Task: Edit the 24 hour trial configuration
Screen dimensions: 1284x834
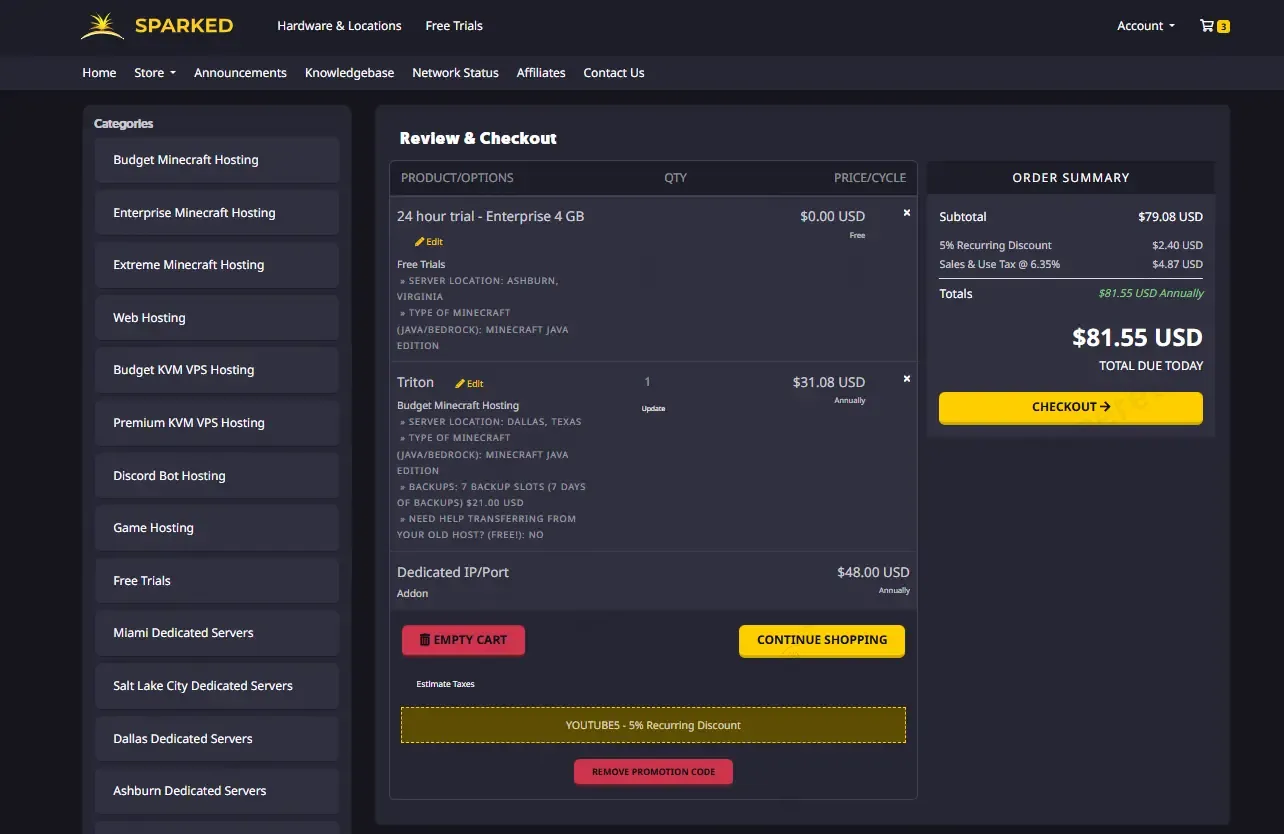Action: coord(429,242)
